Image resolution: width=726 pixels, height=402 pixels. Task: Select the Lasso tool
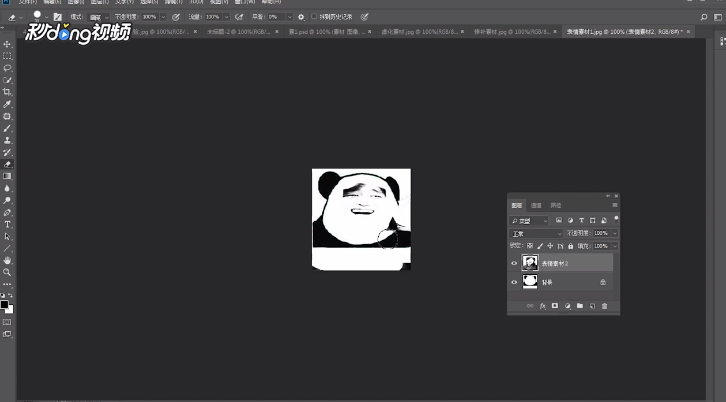tap(7, 68)
